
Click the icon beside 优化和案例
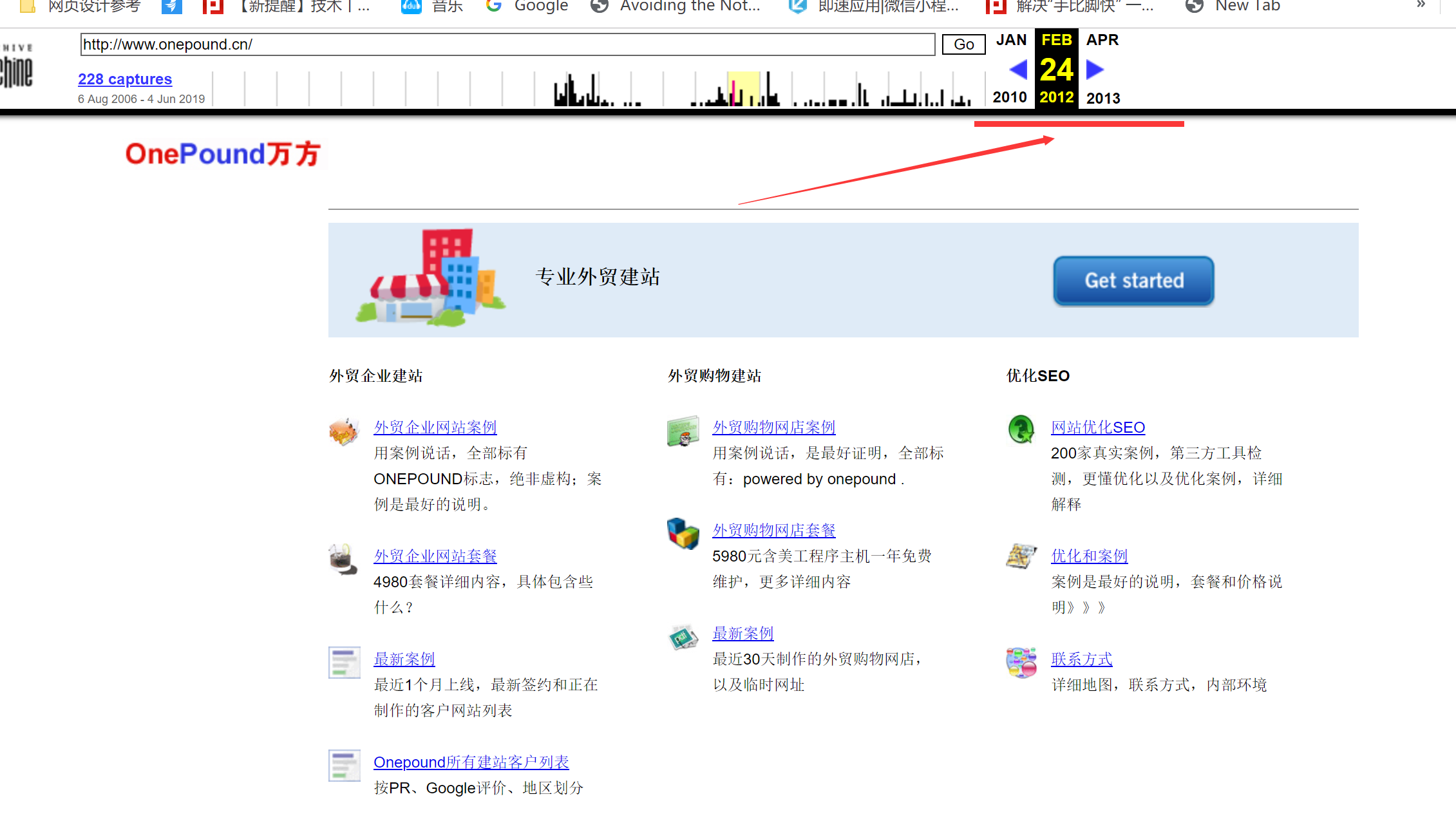[x=1021, y=556]
